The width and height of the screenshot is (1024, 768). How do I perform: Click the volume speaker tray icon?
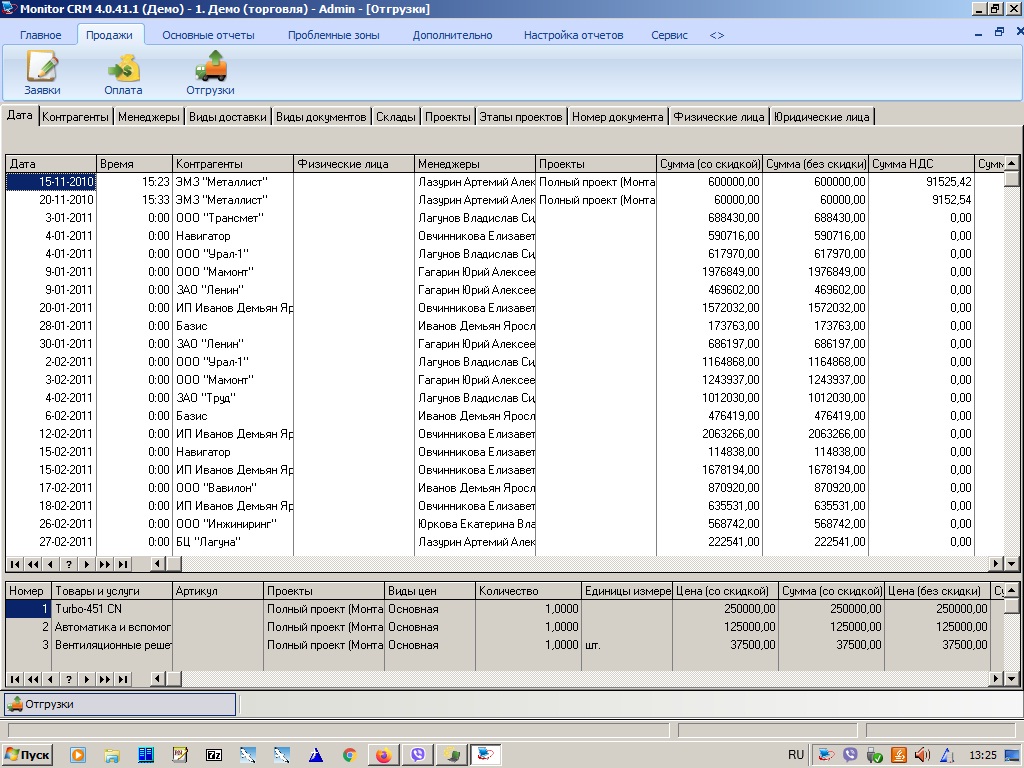922,755
